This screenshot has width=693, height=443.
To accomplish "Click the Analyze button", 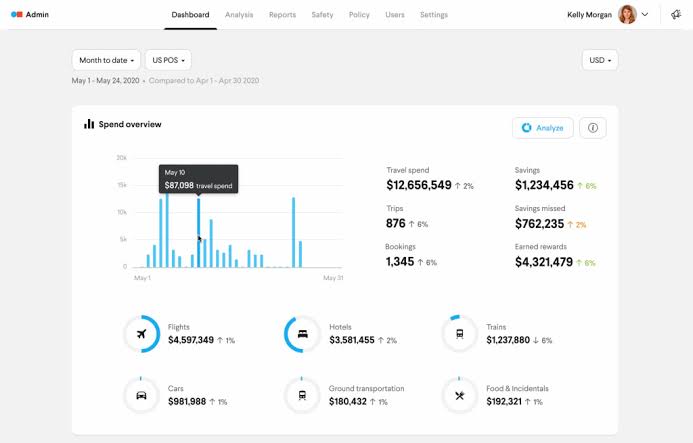I will 543,128.
